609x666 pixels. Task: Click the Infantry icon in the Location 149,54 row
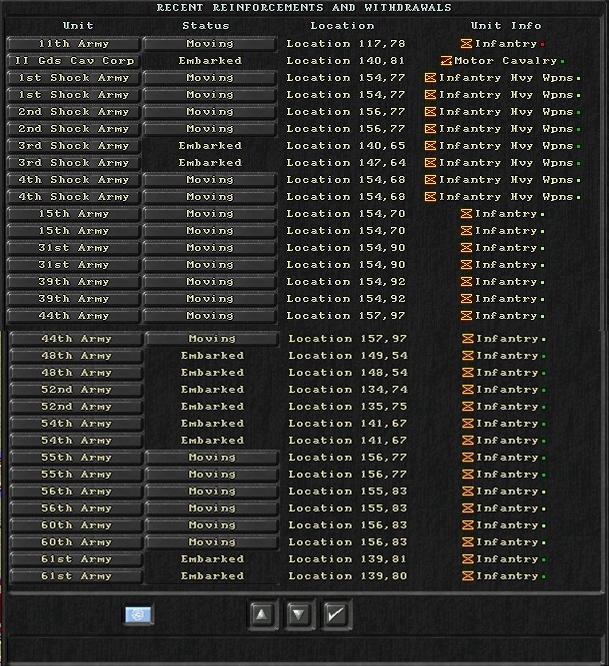pyautogui.click(x=468, y=356)
